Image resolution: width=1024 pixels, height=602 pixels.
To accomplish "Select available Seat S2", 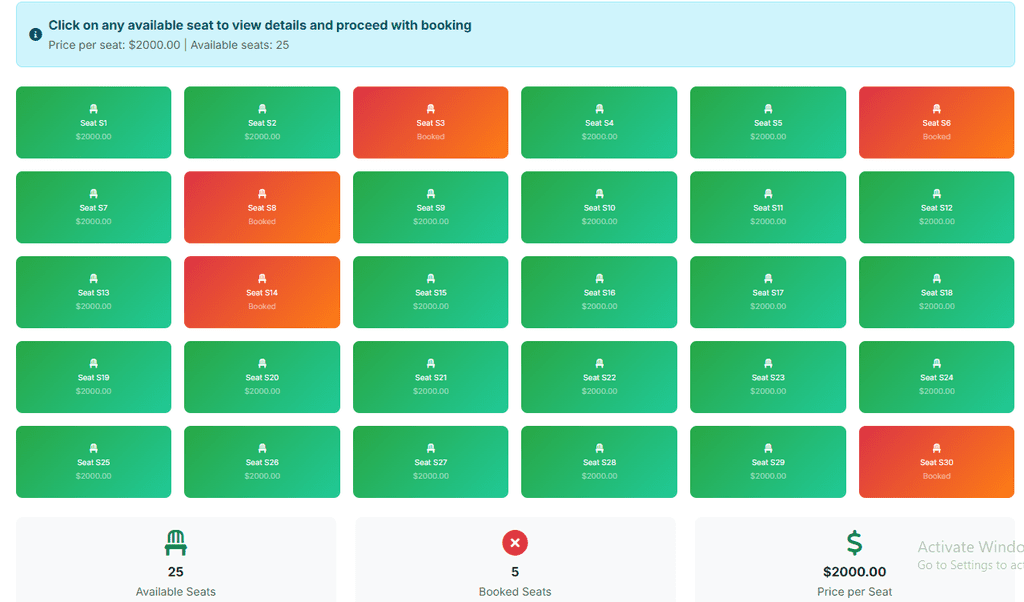I will [262, 123].
